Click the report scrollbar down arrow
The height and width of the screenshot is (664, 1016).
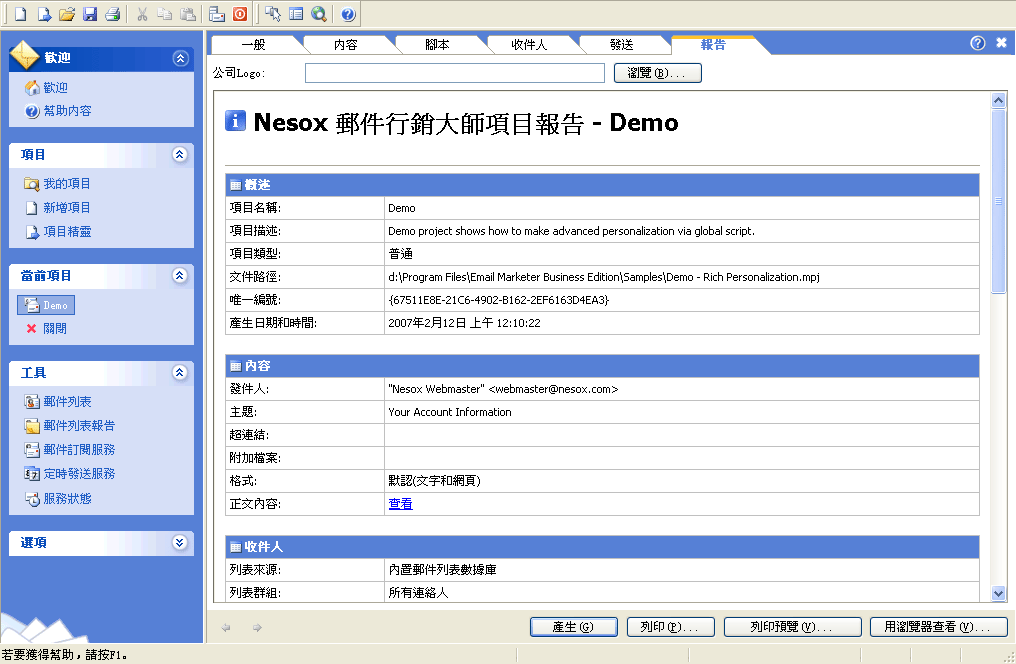[x=997, y=593]
